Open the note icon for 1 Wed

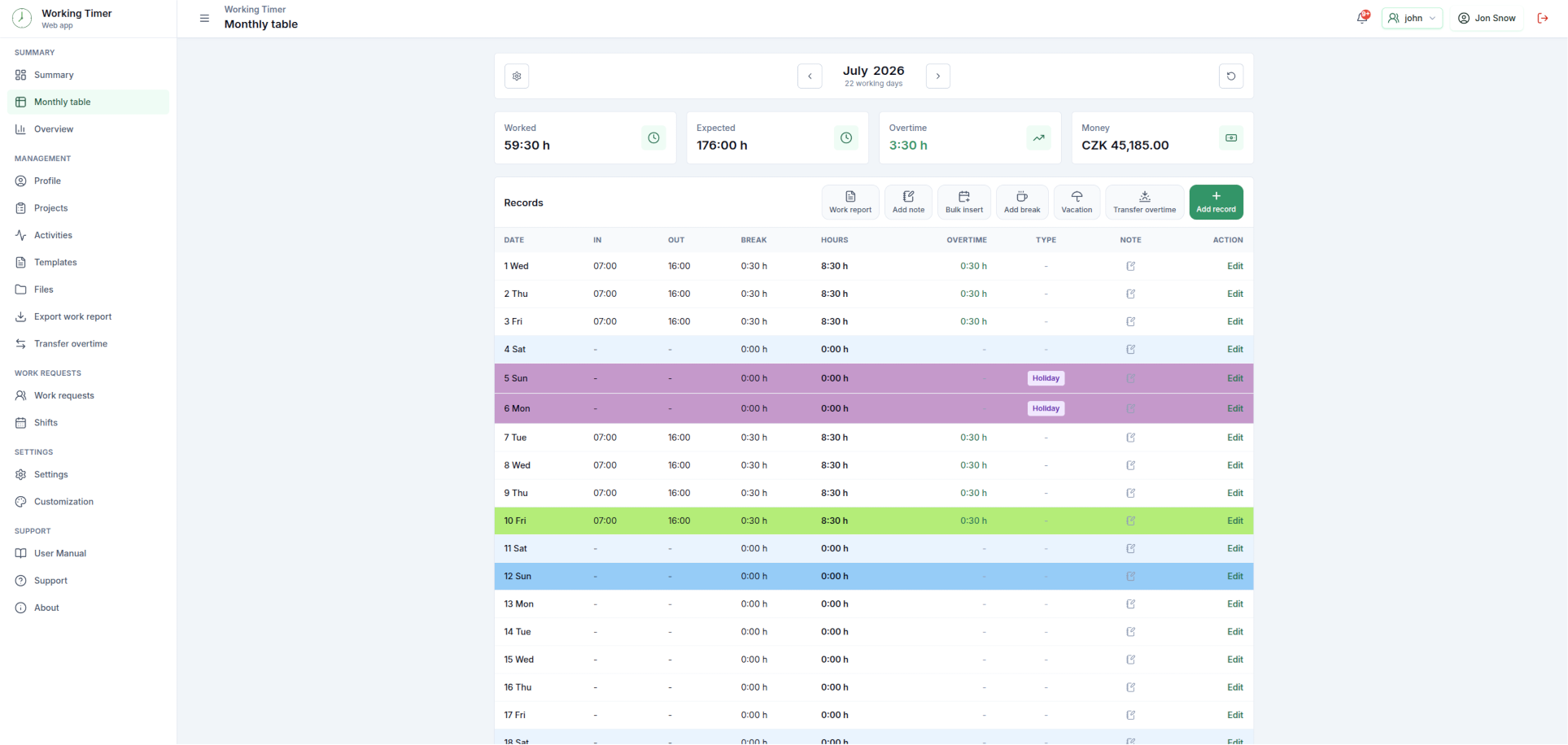click(x=1130, y=266)
